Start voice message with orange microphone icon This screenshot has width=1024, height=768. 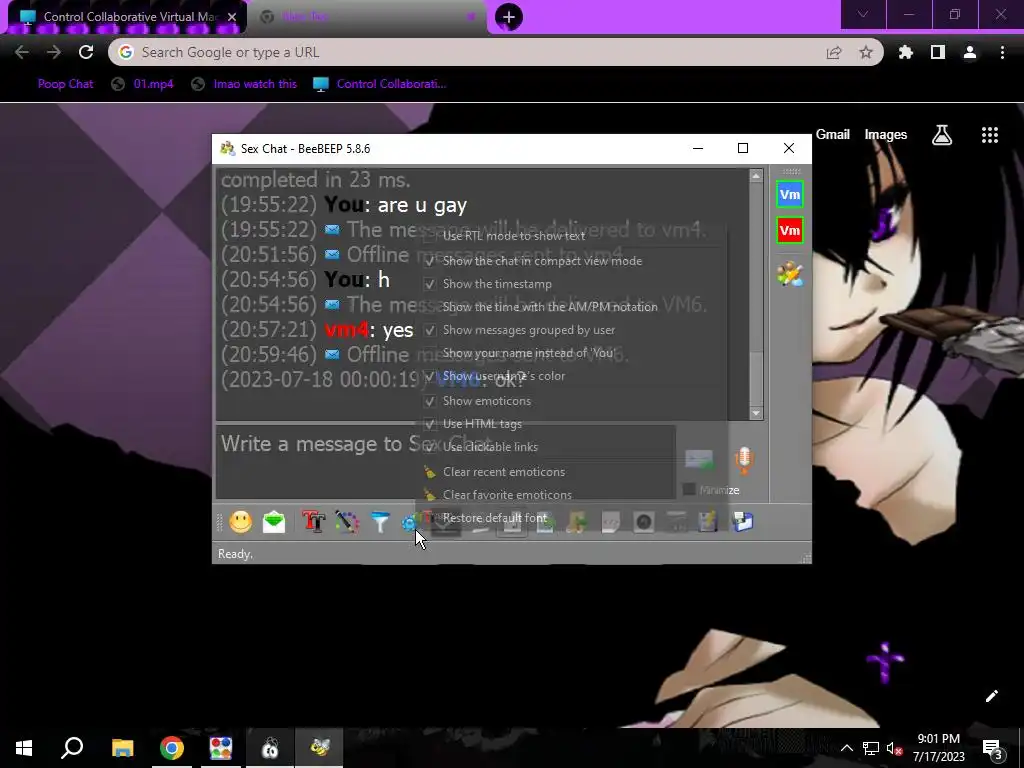(744, 460)
